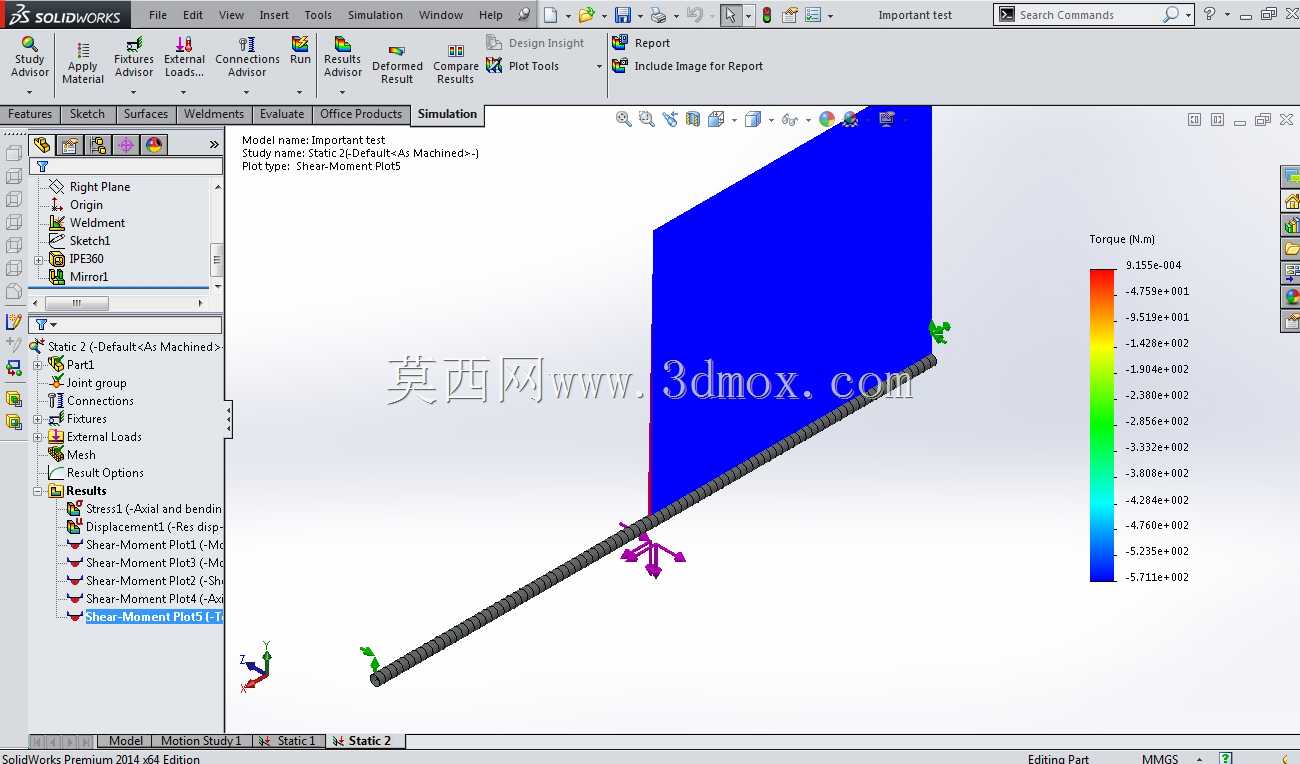Click the Open file folder icon

587,15
